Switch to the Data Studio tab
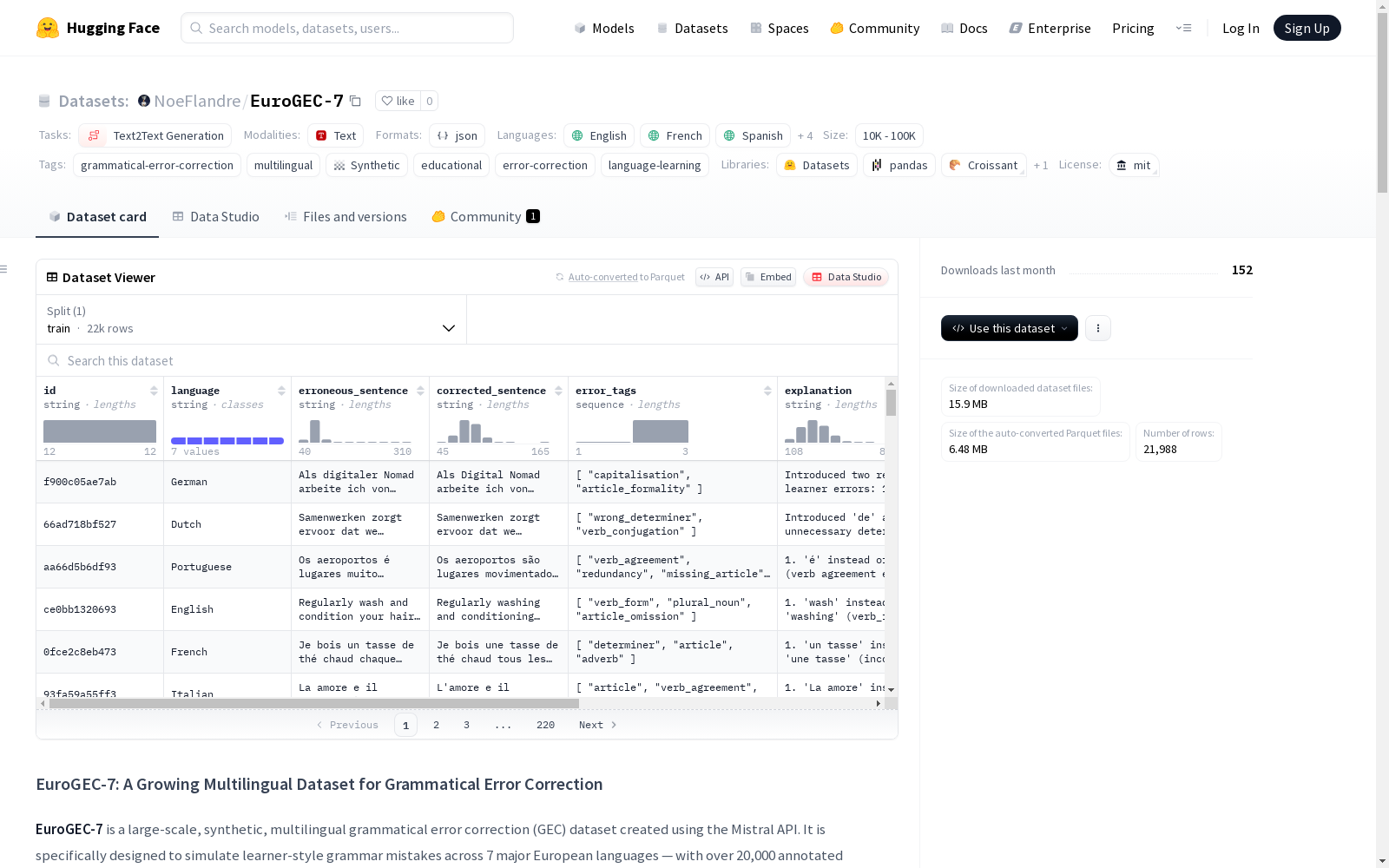This screenshot has height=868, width=1389. 215,217
